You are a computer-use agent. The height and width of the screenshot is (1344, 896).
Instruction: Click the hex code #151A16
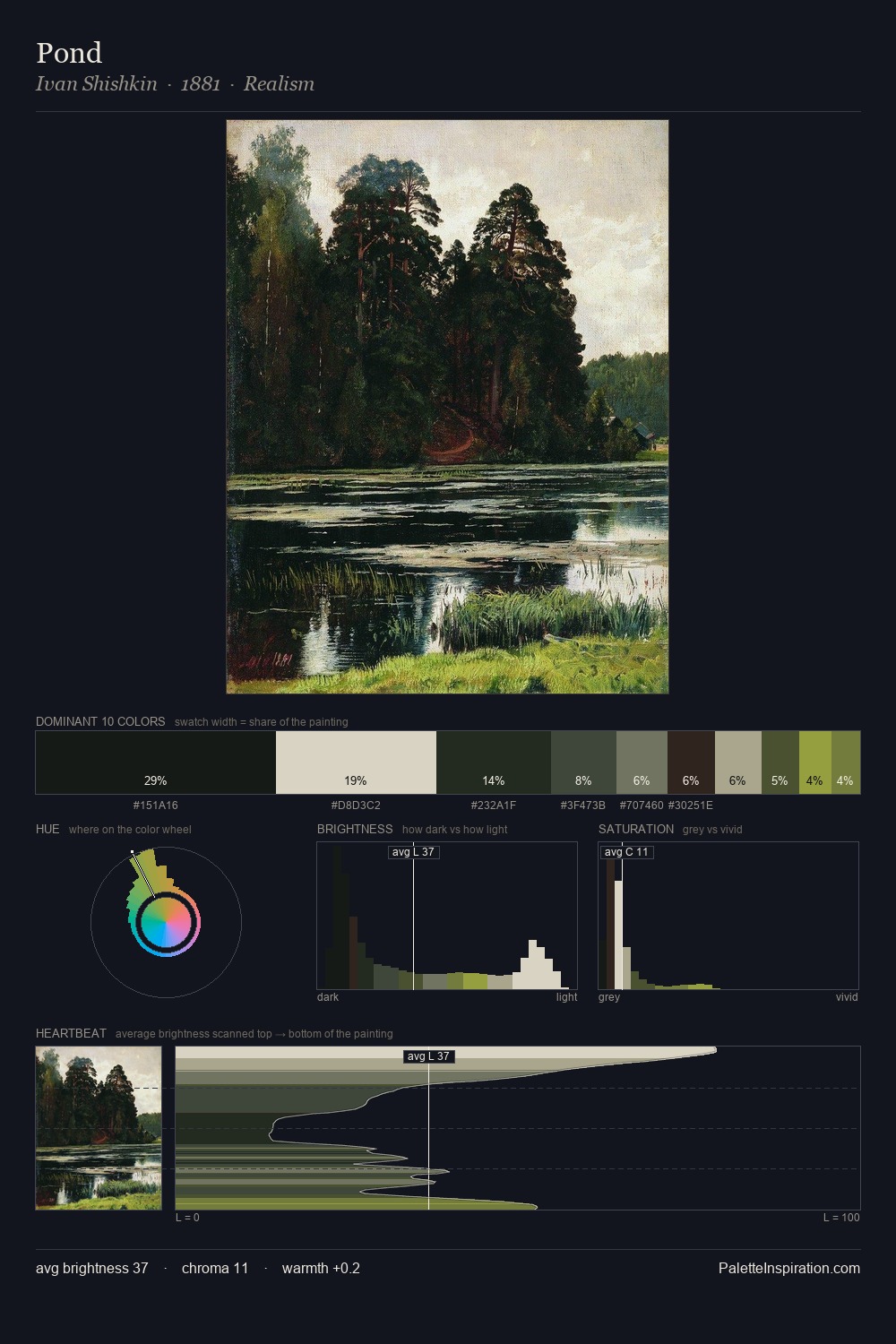156,806
